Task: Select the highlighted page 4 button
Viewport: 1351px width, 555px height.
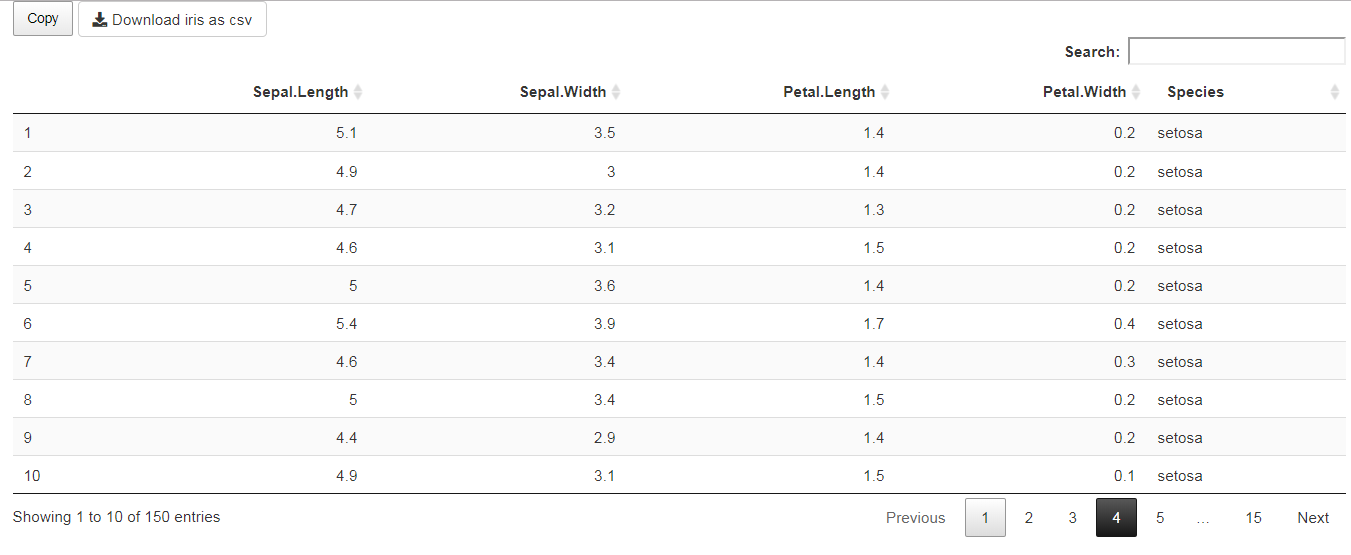Action: tap(1116, 517)
